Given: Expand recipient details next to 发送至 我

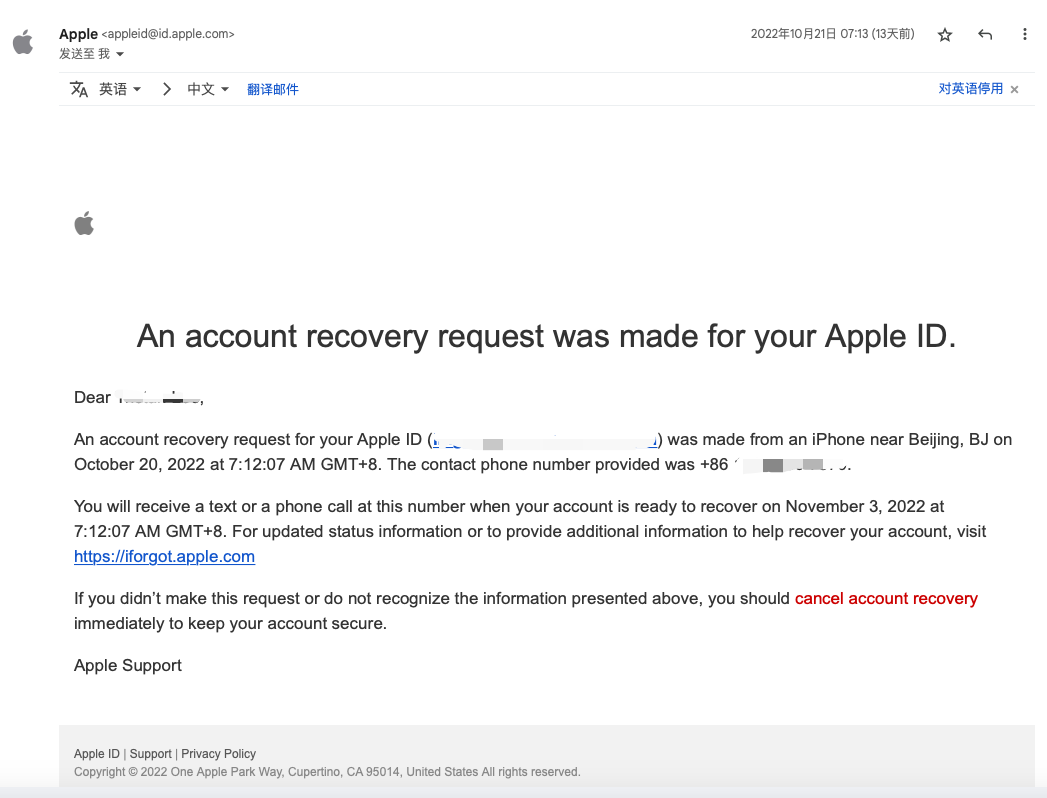Looking at the screenshot, I should (x=120, y=54).
